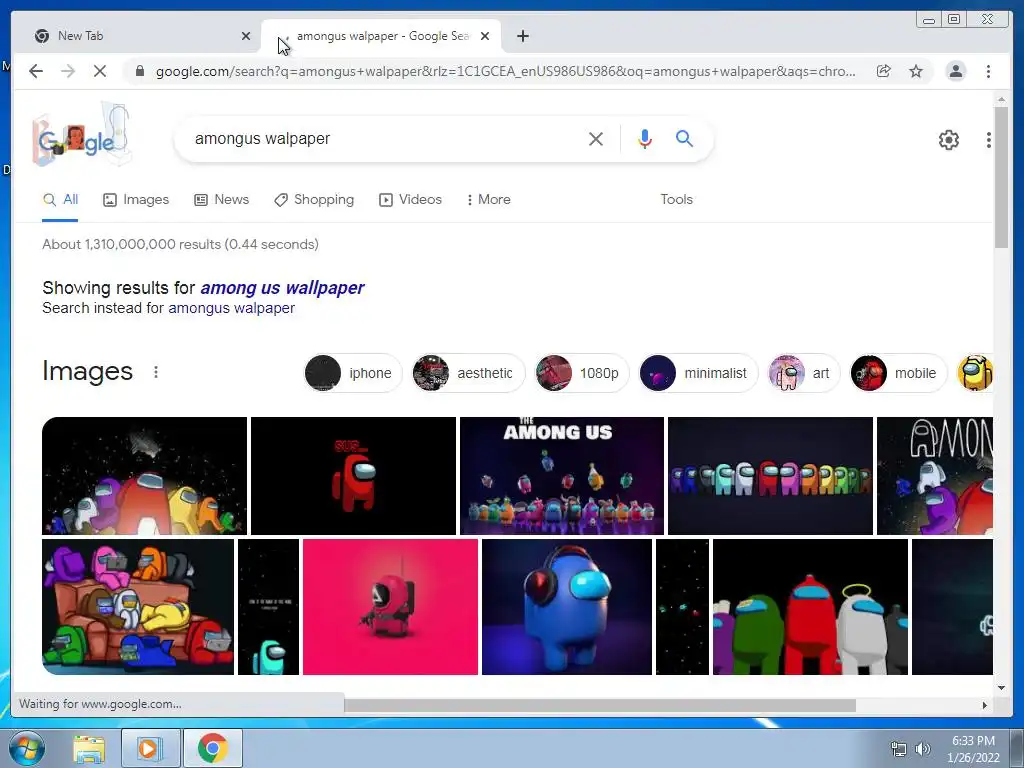Switch to the News results tab

221,200
